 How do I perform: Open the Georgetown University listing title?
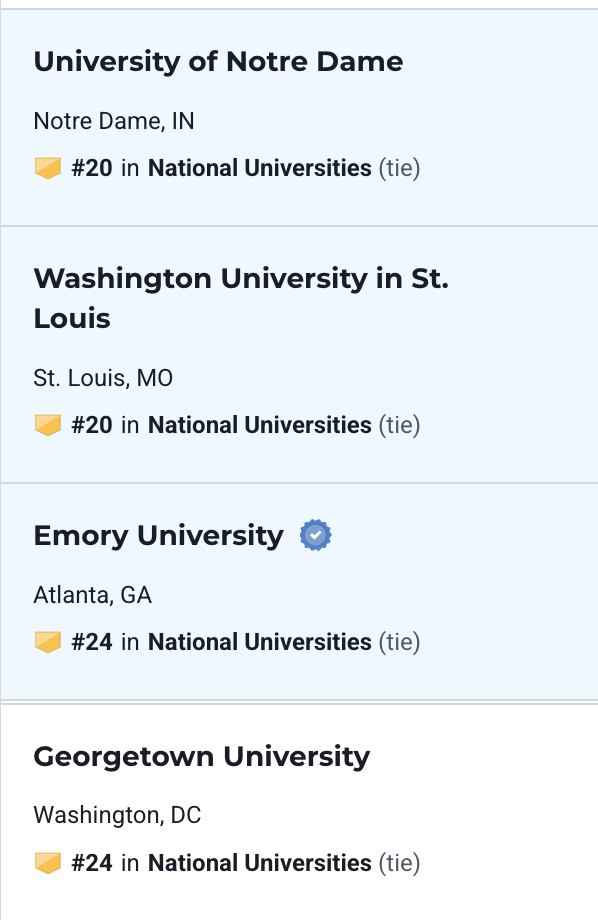tap(202, 757)
